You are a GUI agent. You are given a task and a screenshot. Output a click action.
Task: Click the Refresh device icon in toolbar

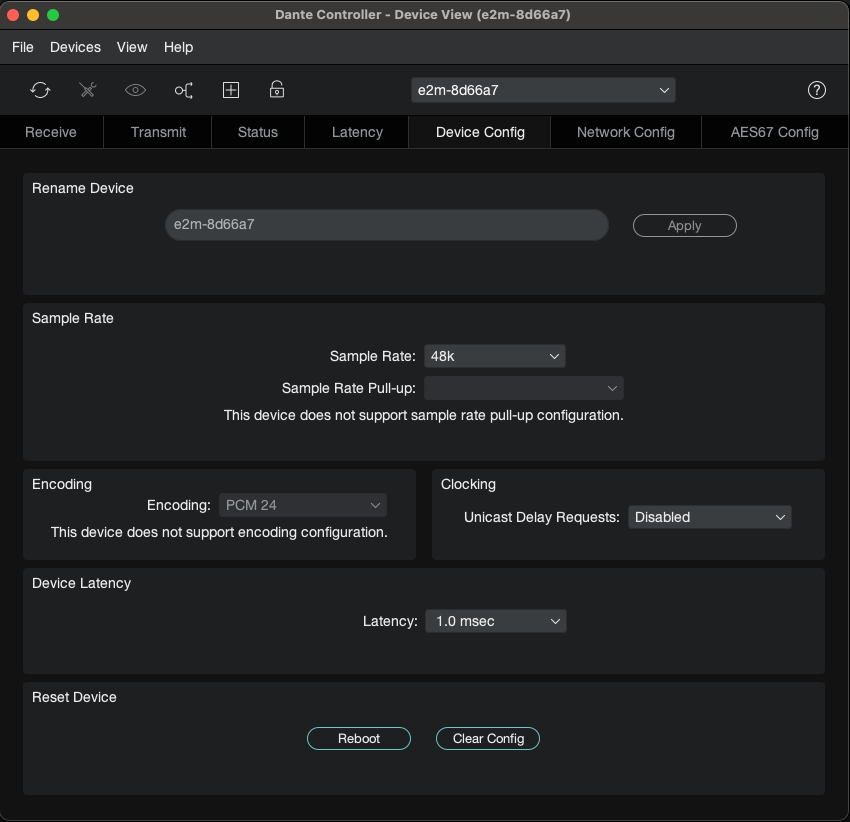click(x=40, y=90)
